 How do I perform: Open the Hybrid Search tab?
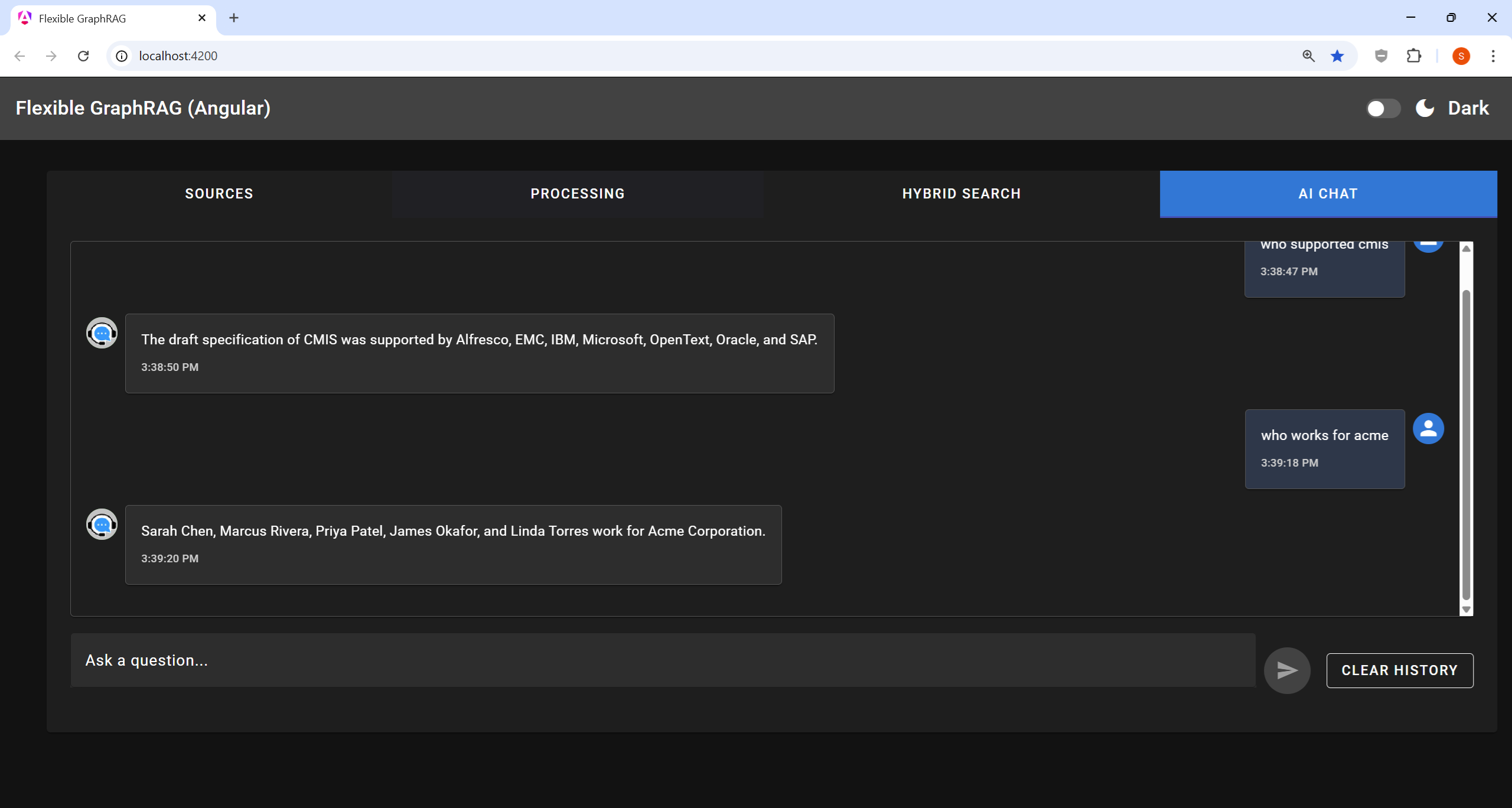[x=962, y=194]
